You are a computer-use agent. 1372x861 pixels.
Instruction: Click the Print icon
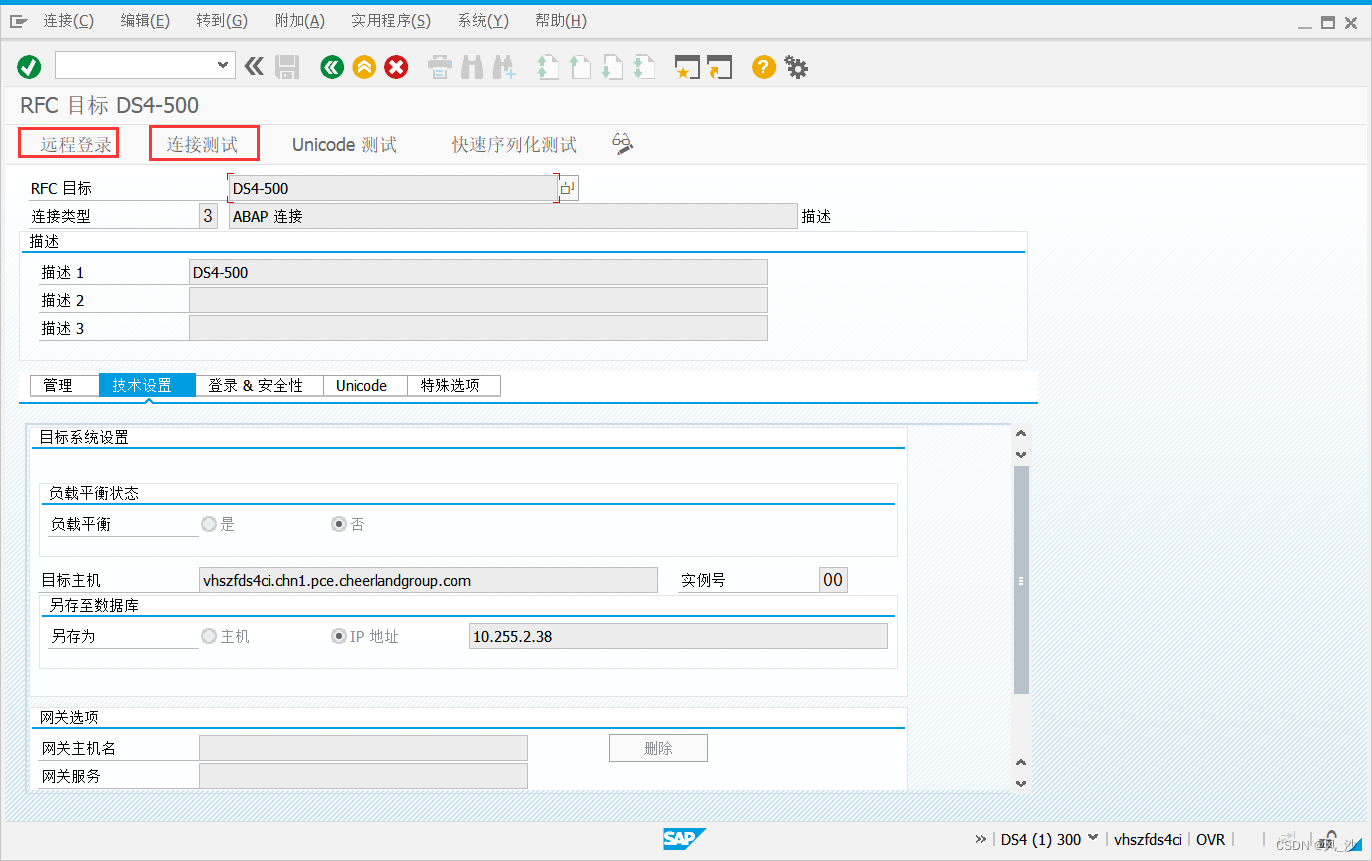(440, 67)
